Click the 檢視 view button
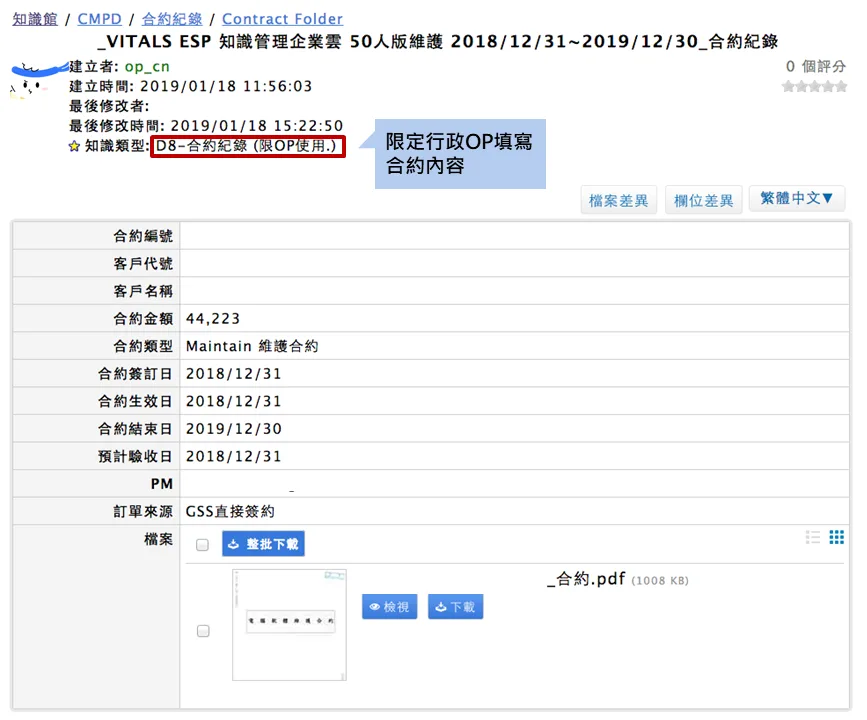This screenshot has height=720, width=867. 389,607
